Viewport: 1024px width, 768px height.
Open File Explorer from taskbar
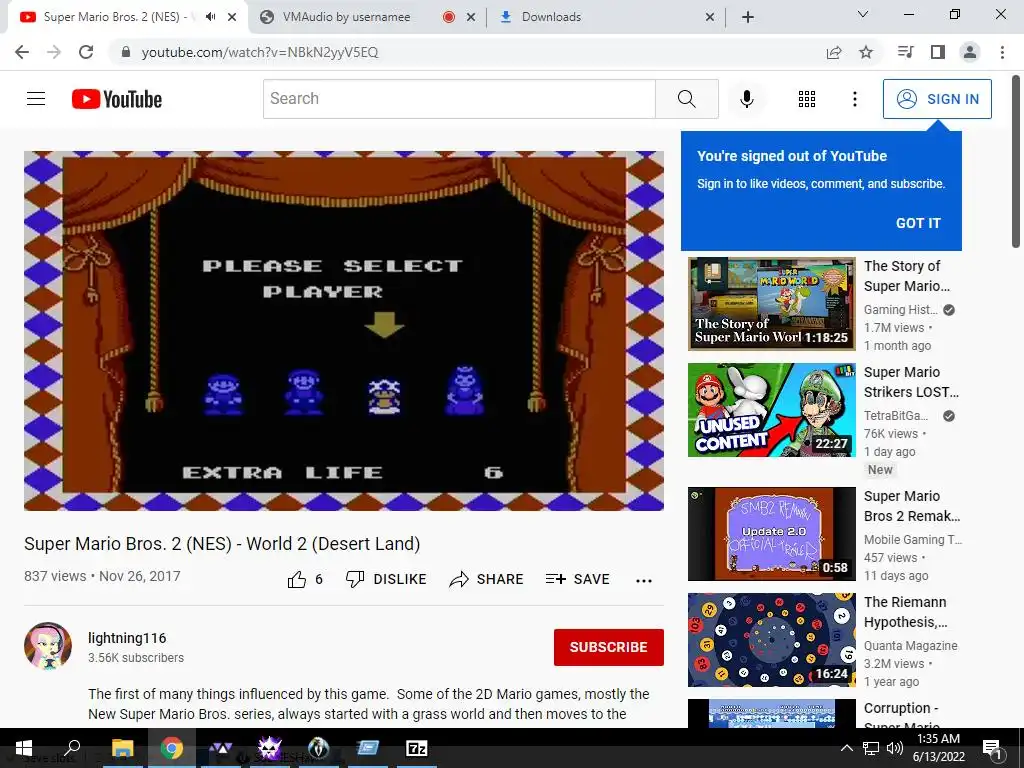click(122, 748)
